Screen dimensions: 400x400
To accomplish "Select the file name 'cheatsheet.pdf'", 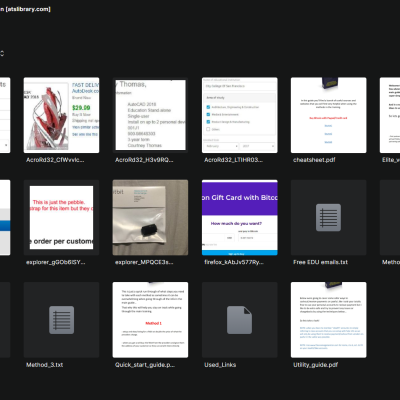I will [x=314, y=160].
